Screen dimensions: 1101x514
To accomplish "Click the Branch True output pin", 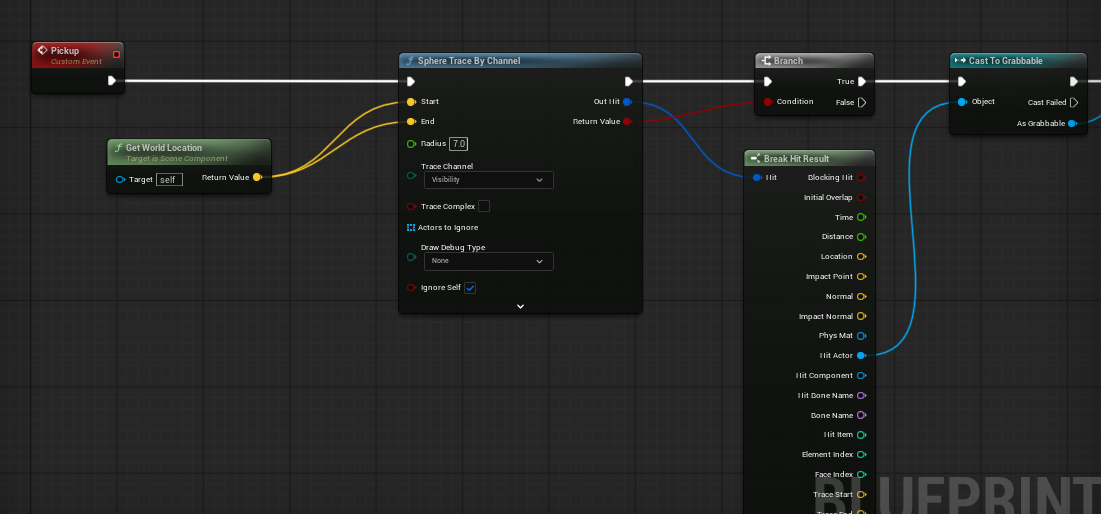I will click(862, 81).
